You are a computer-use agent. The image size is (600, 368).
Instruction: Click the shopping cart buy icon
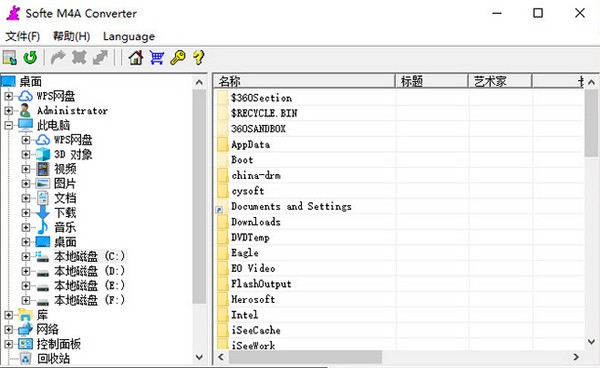coord(157,58)
